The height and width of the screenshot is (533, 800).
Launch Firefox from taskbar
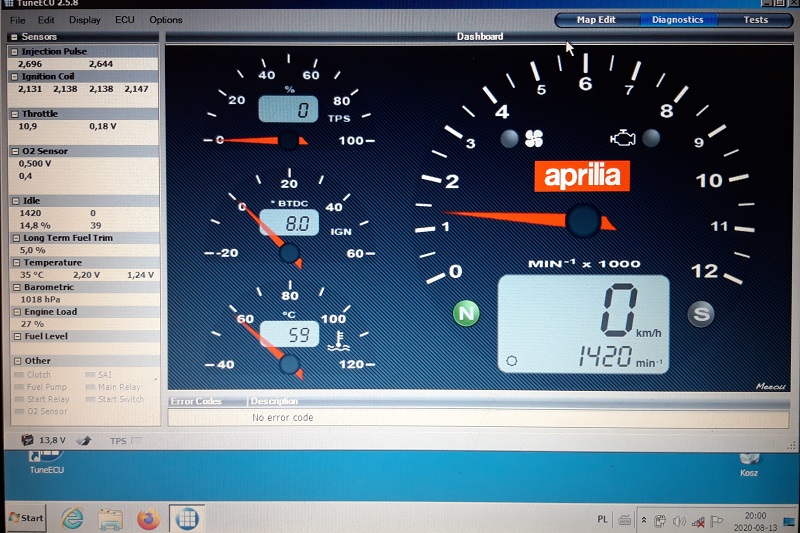[x=148, y=519]
